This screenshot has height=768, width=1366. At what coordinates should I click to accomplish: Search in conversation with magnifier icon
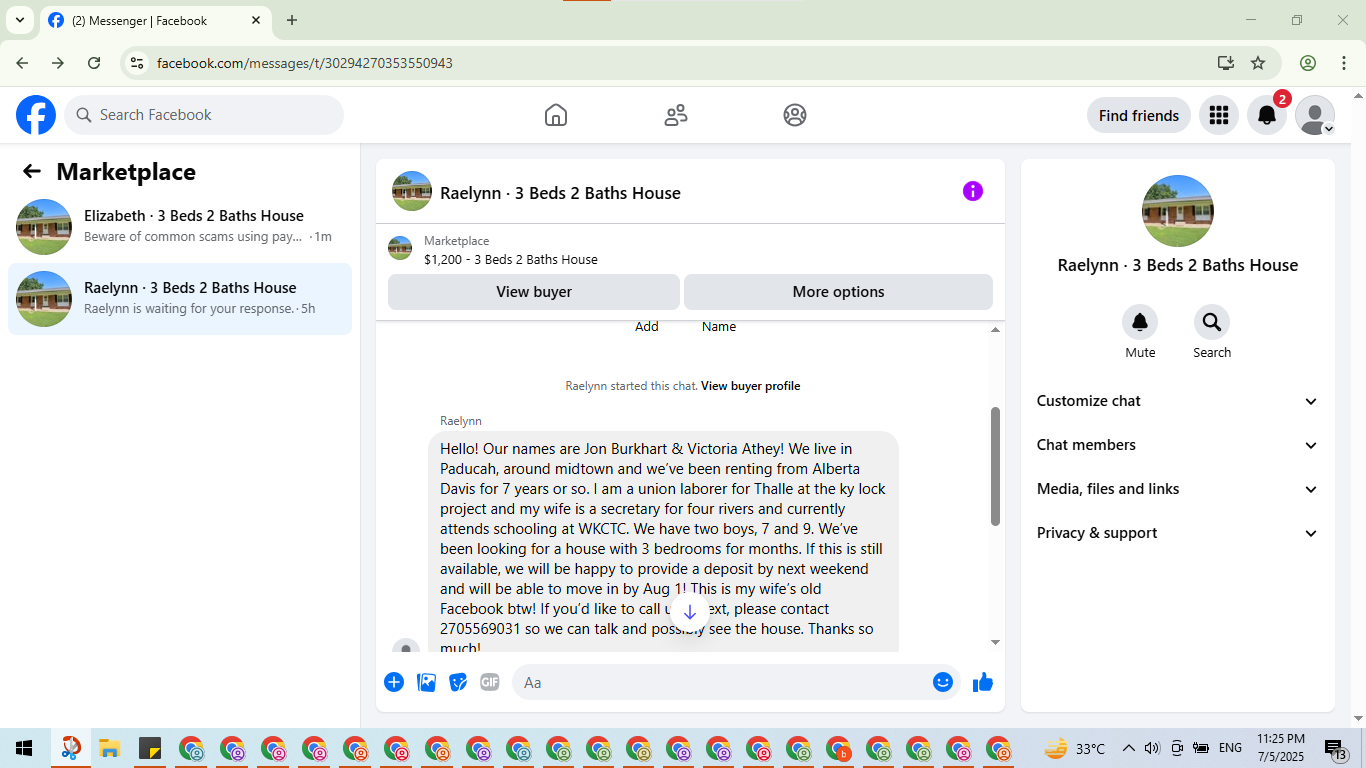(1212, 322)
